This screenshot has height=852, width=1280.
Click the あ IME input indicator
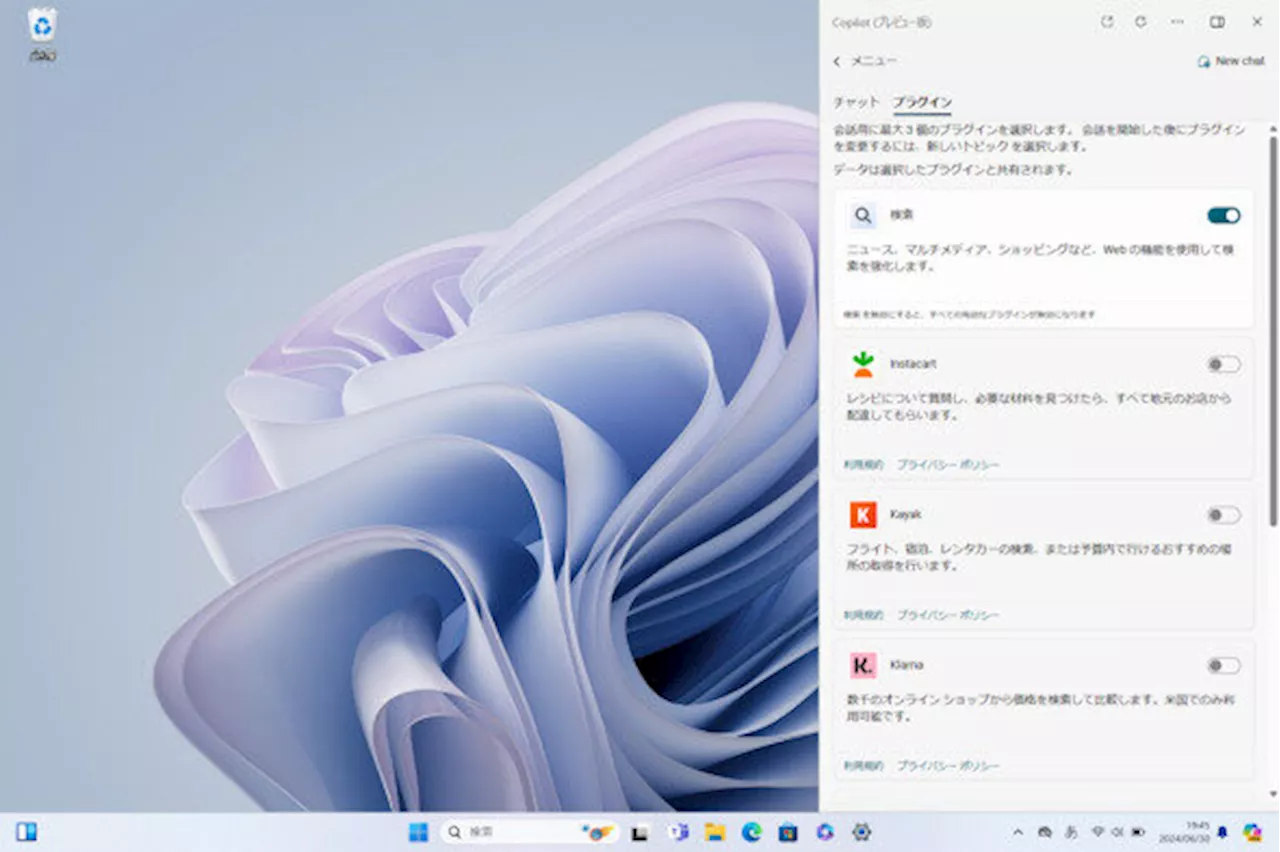tap(1072, 832)
